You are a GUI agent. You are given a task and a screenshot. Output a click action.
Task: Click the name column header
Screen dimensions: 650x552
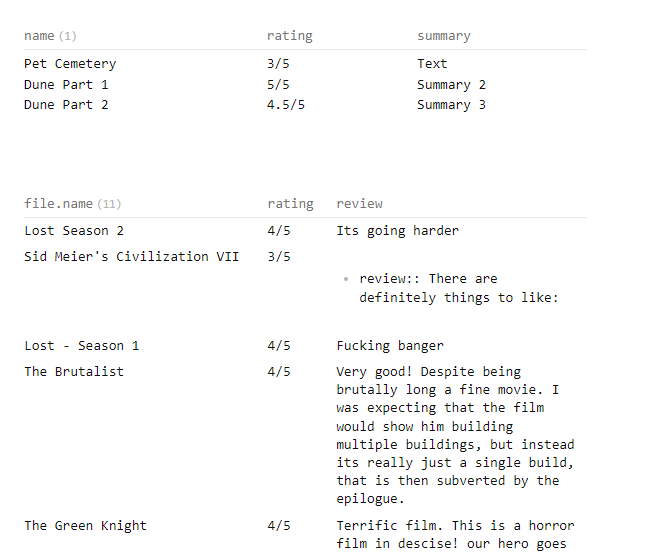pos(39,36)
